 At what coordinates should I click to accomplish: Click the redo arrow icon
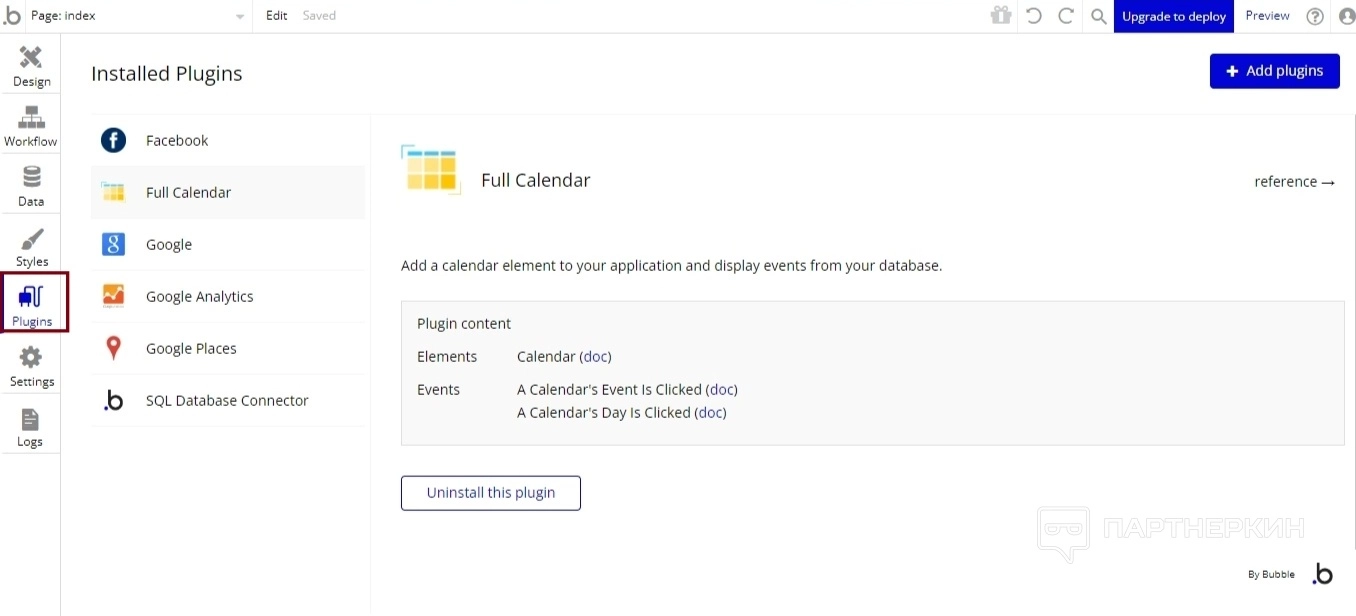pyautogui.click(x=1066, y=16)
